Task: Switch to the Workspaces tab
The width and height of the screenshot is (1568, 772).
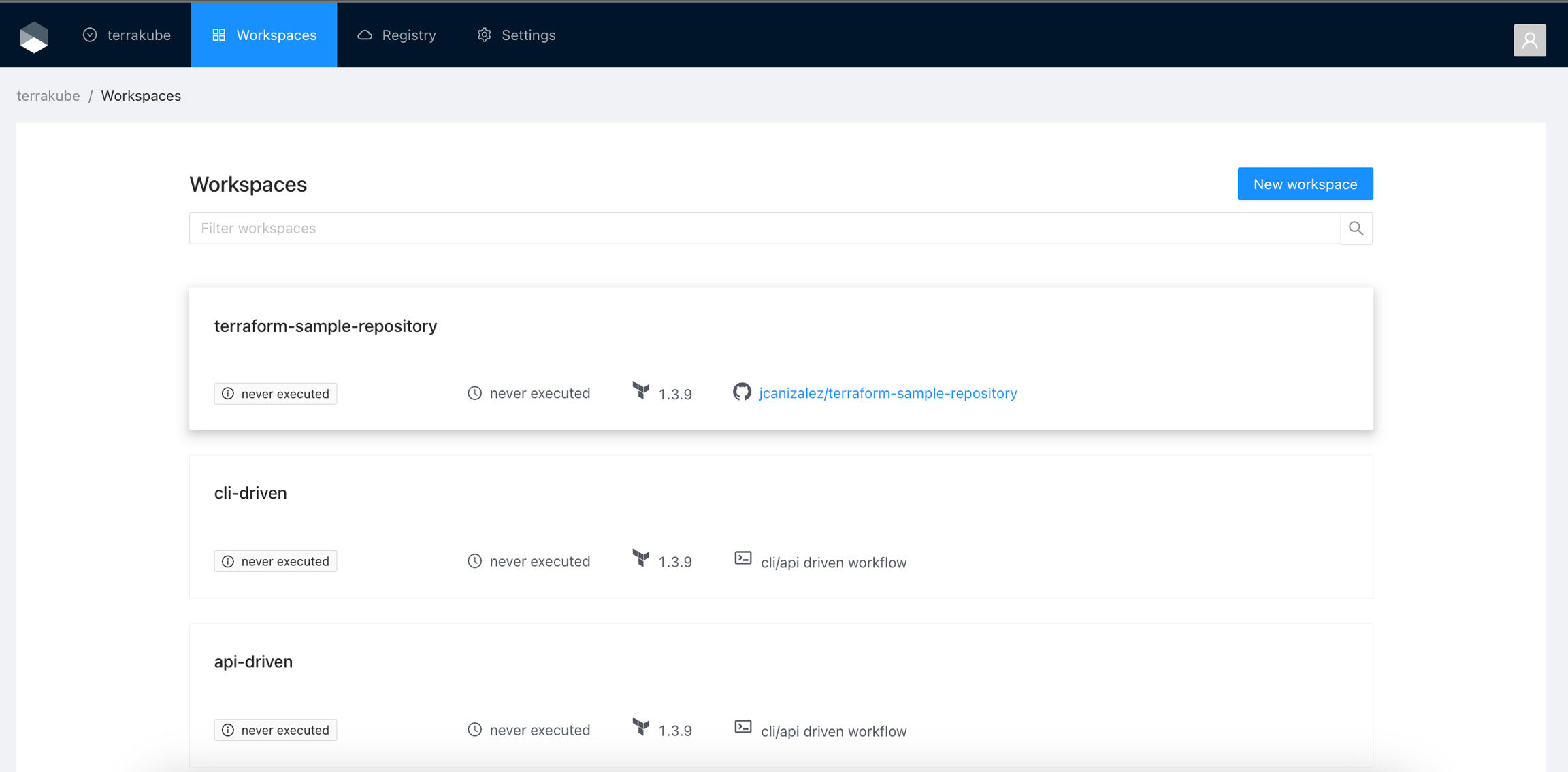Action: tap(264, 35)
